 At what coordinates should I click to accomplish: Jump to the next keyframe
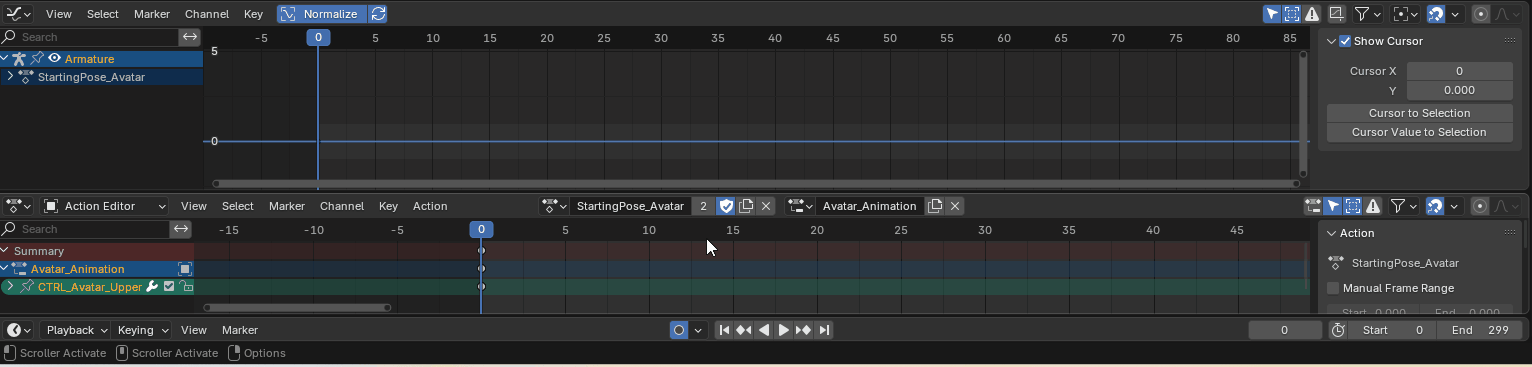coord(804,330)
